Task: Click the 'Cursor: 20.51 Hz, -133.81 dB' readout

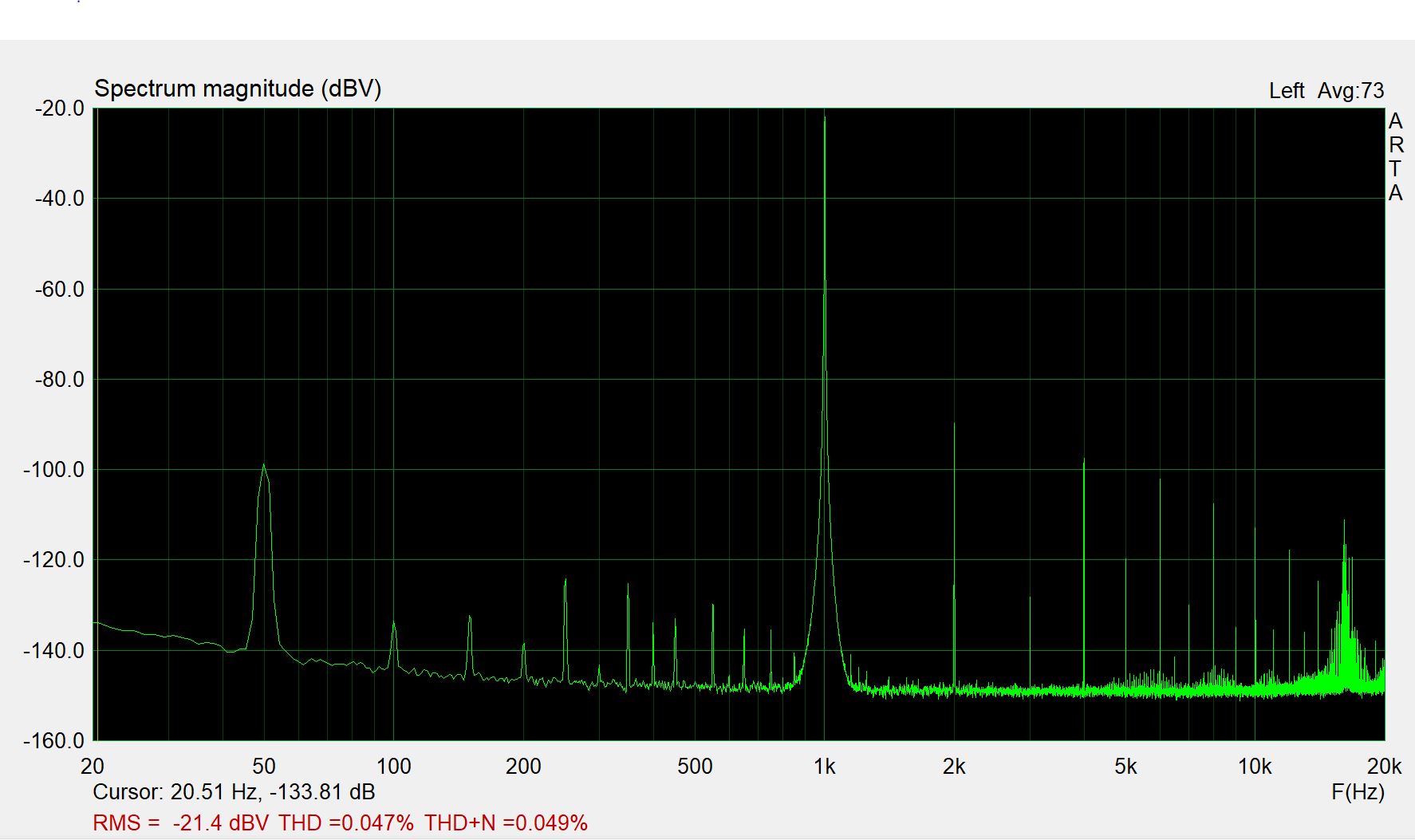Action: (x=234, y=792)
